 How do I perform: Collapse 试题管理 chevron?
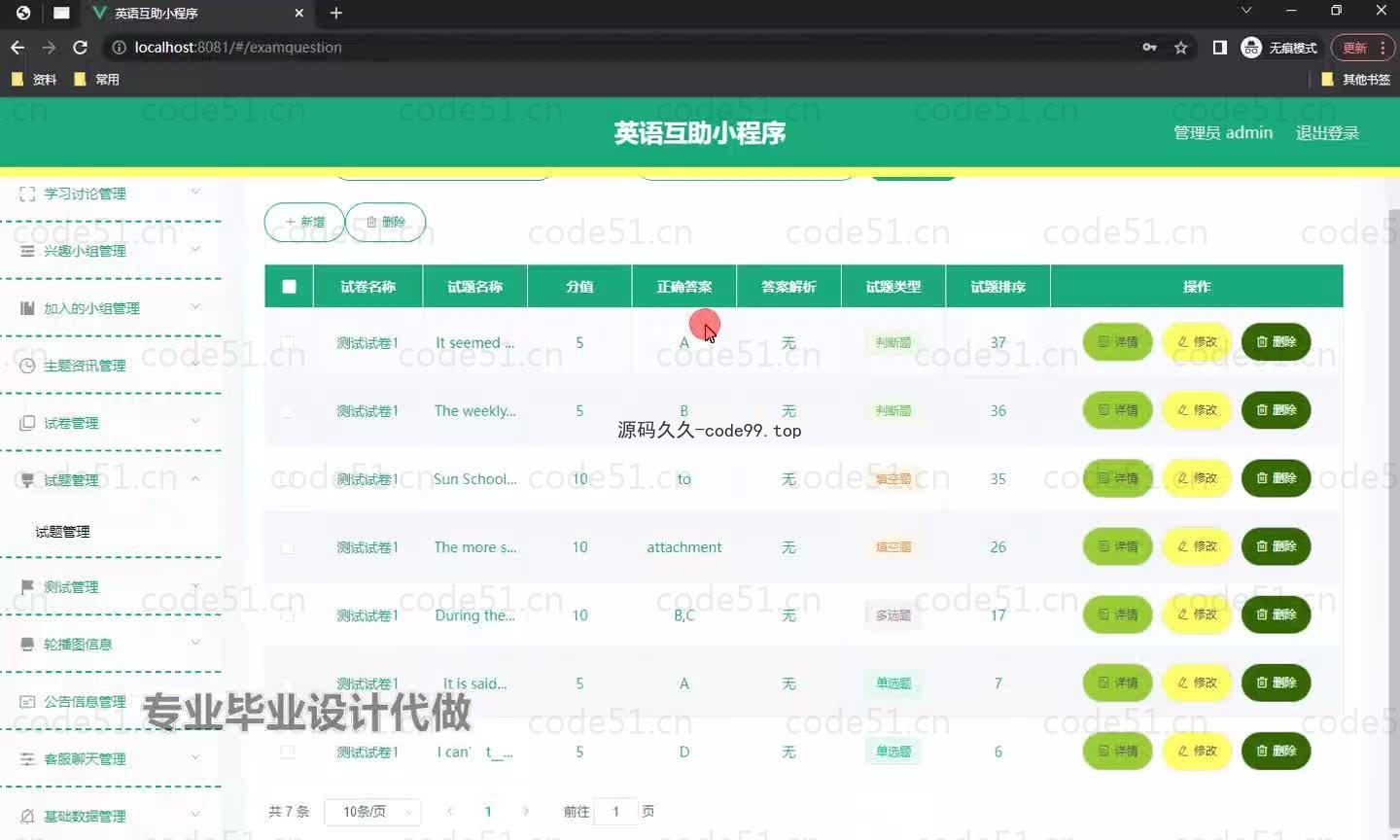(195, 478)
